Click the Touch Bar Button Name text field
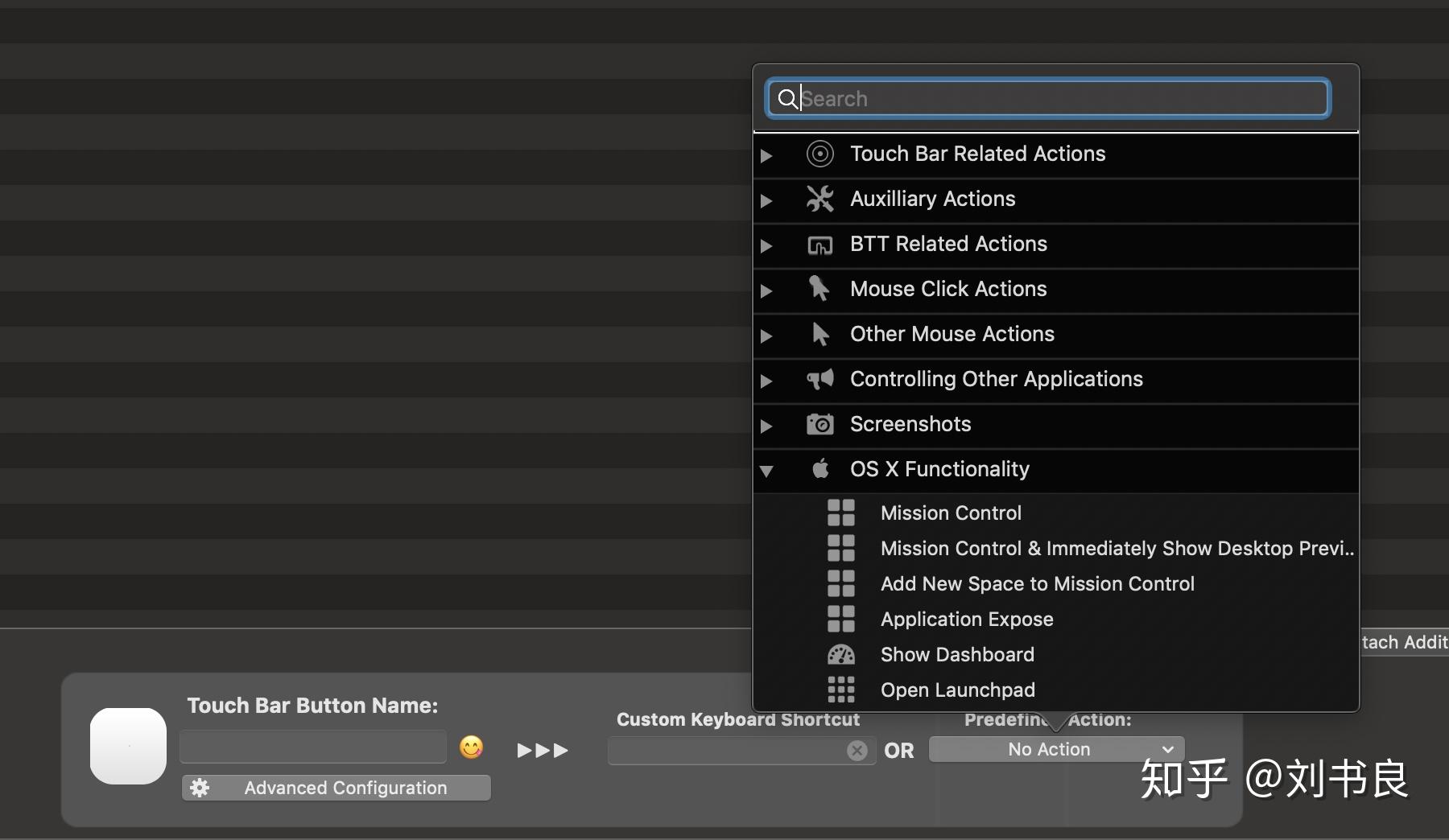Screen dimensions: 1449x840 coord(313,747)
